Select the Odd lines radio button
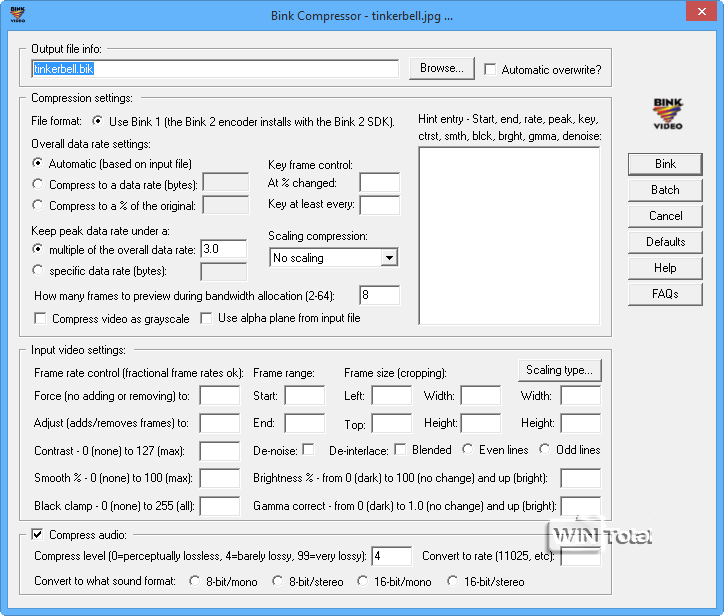Viewport: 724px width, 616px height. point(545,449)
